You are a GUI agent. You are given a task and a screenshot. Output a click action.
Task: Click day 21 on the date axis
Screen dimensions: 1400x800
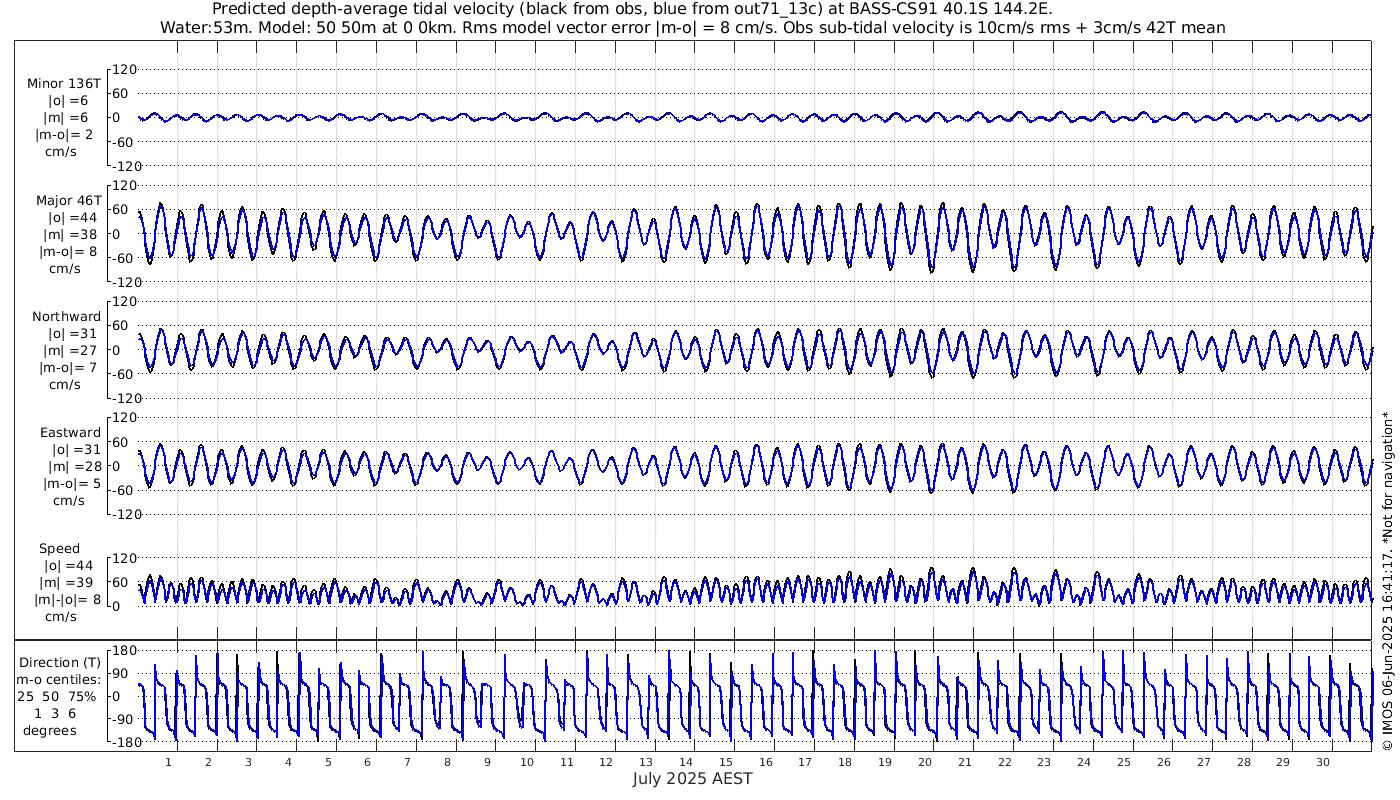[964, 762]
